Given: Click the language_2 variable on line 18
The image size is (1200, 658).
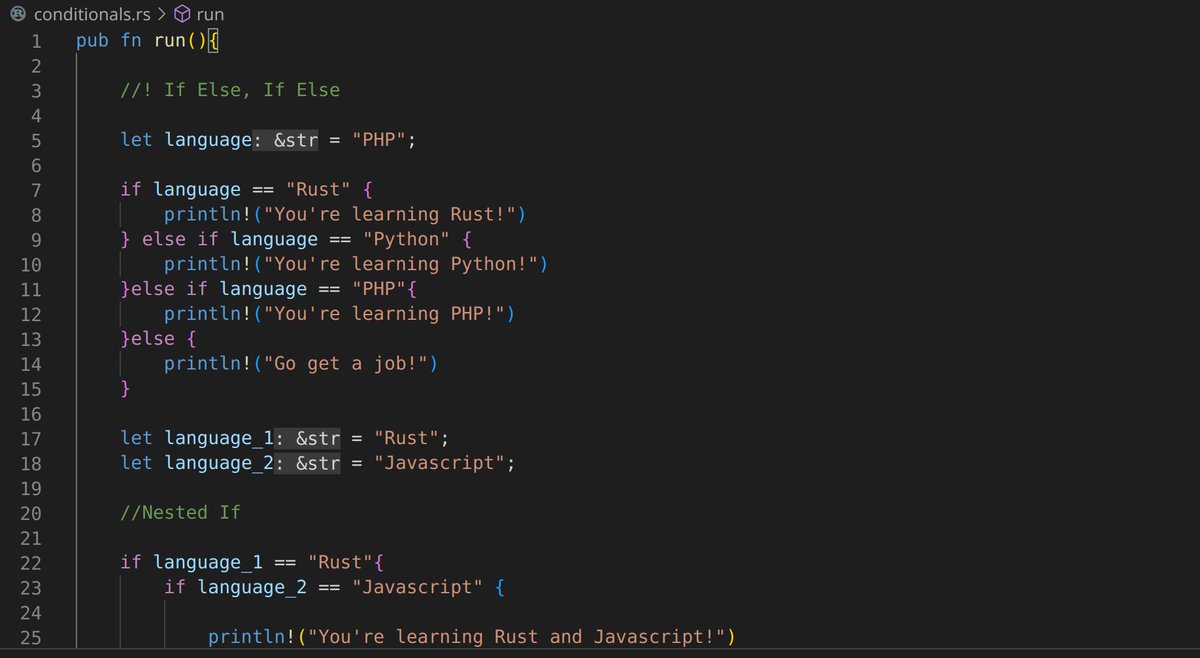Looking at the screenshot, I should click(x=219, y=463).
